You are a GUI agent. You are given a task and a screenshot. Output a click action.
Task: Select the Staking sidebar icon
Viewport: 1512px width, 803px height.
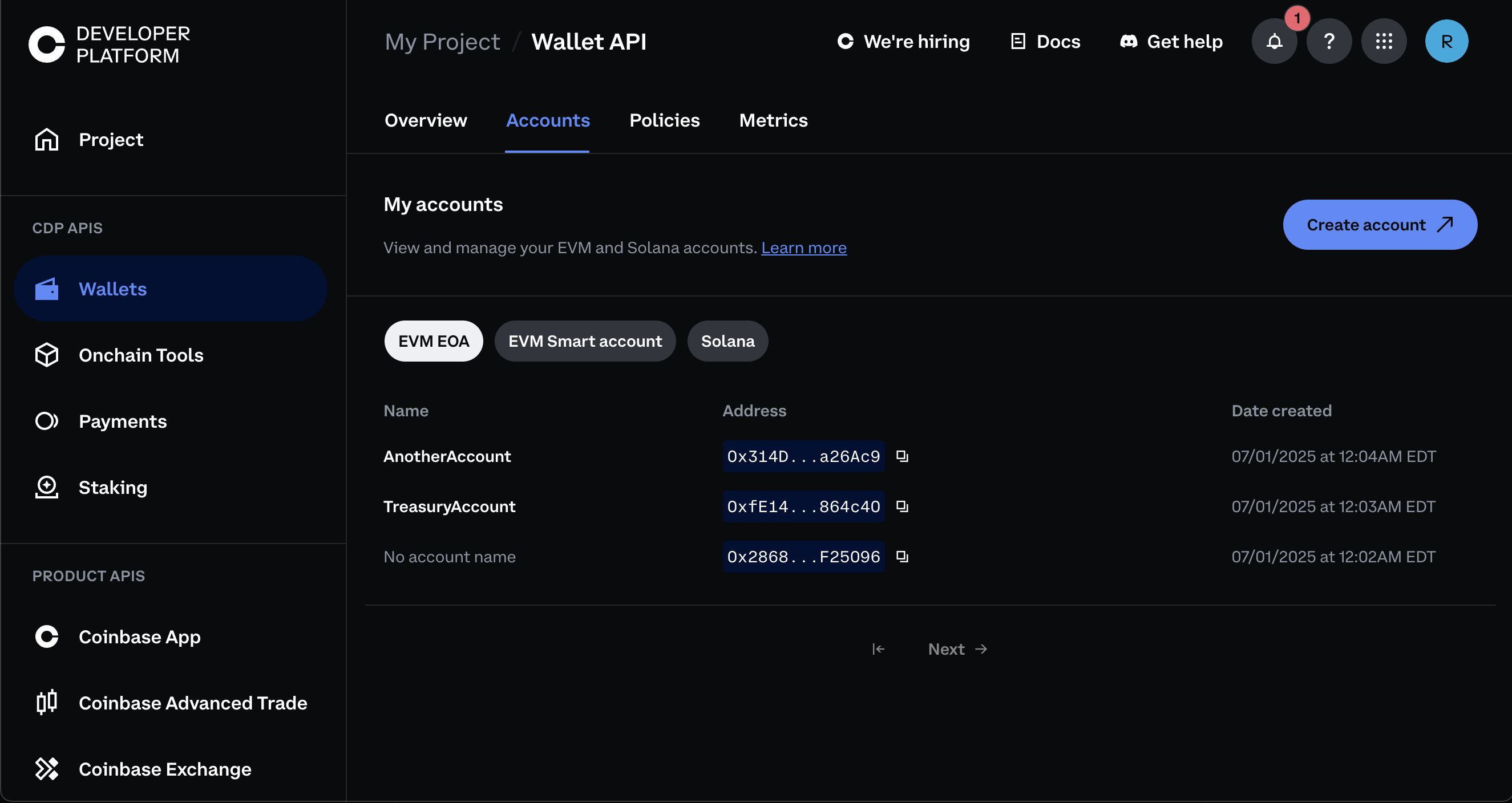(x=46, y=487)
